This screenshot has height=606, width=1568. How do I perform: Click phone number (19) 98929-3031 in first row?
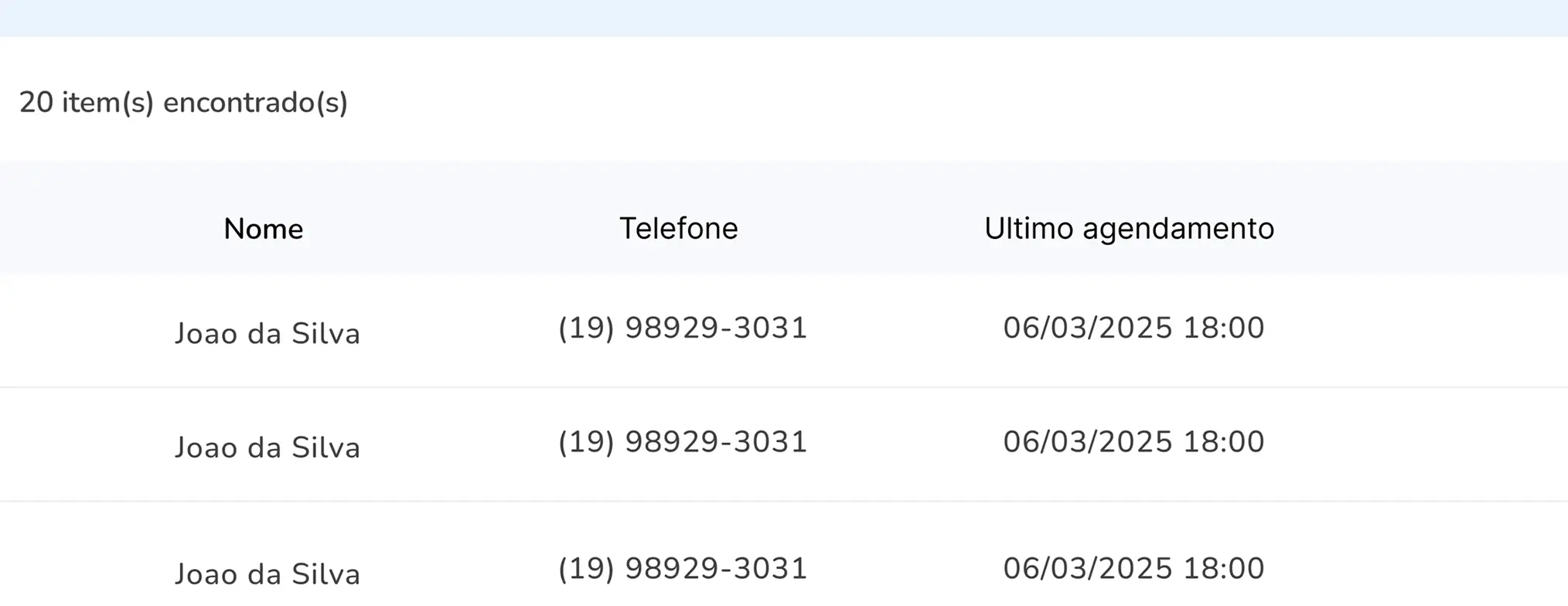[682, 327]
